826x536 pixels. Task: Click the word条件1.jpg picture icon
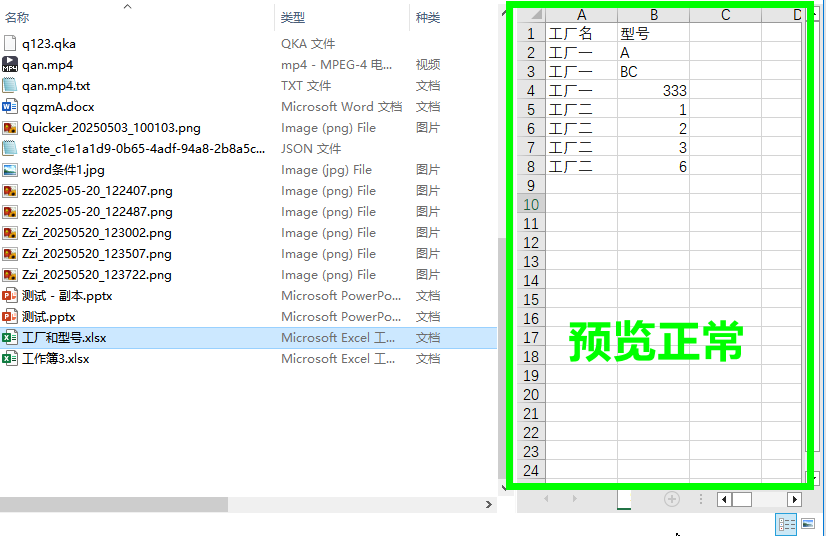click(9, 170)
